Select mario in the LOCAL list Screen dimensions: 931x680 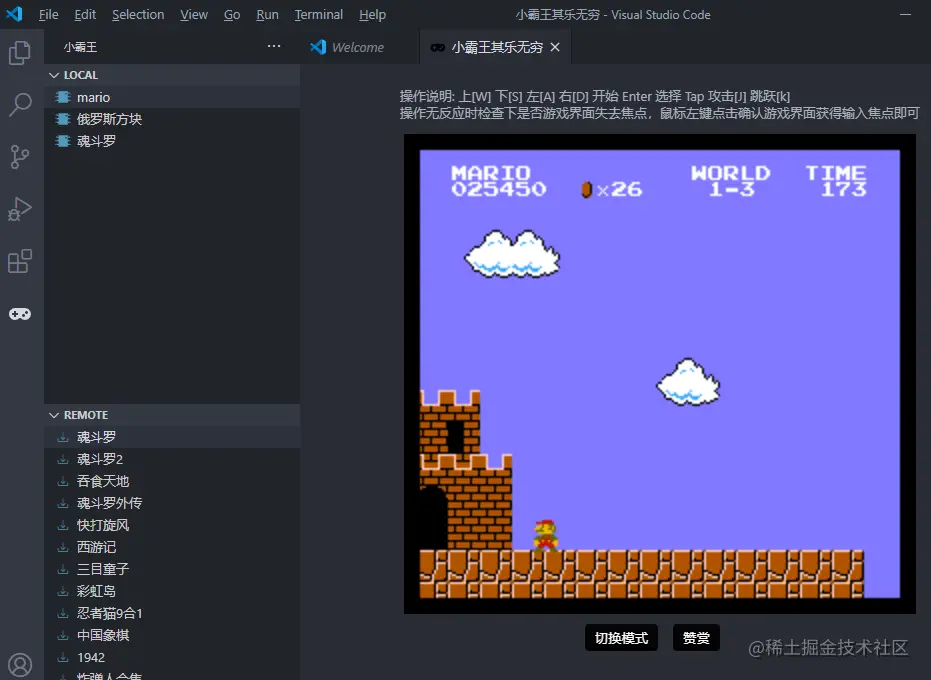pyautogui.click(x=172, y=97)
